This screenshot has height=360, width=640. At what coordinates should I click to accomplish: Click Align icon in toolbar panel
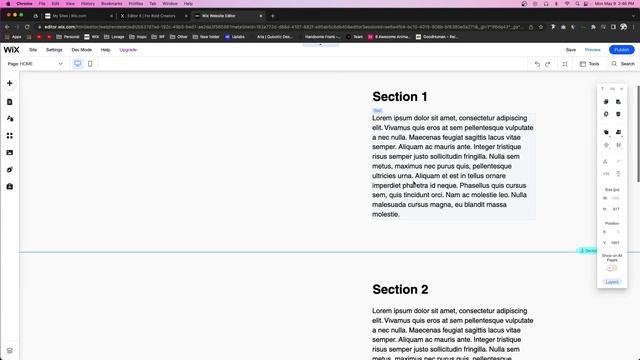click(618, 132)
